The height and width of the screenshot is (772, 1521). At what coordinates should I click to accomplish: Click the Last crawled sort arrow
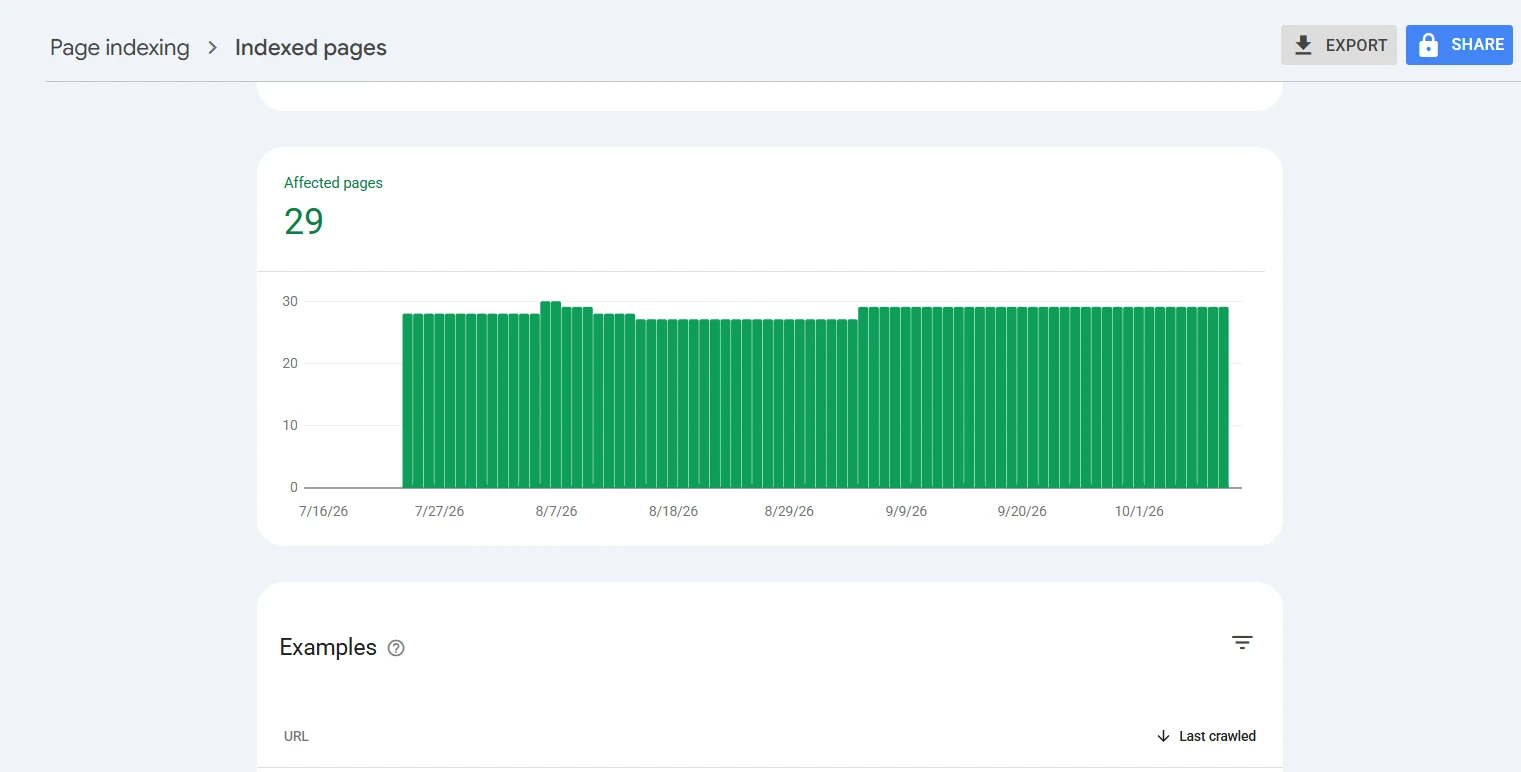pos(1163,736)
